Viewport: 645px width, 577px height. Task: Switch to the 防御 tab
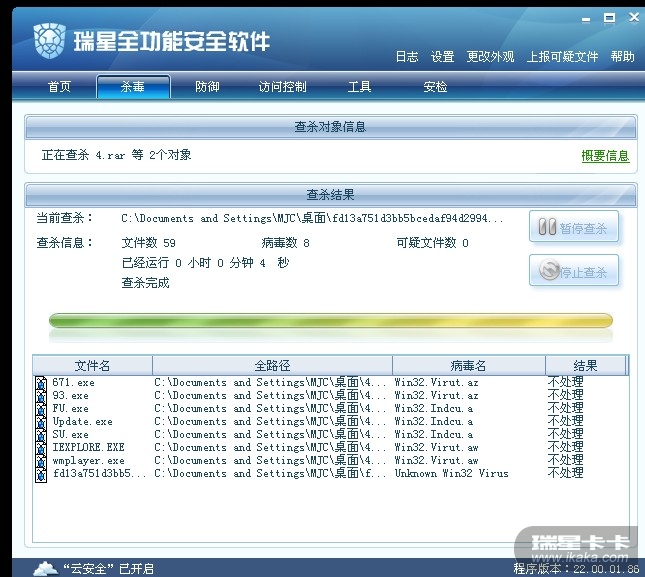[x=207, y=87]
